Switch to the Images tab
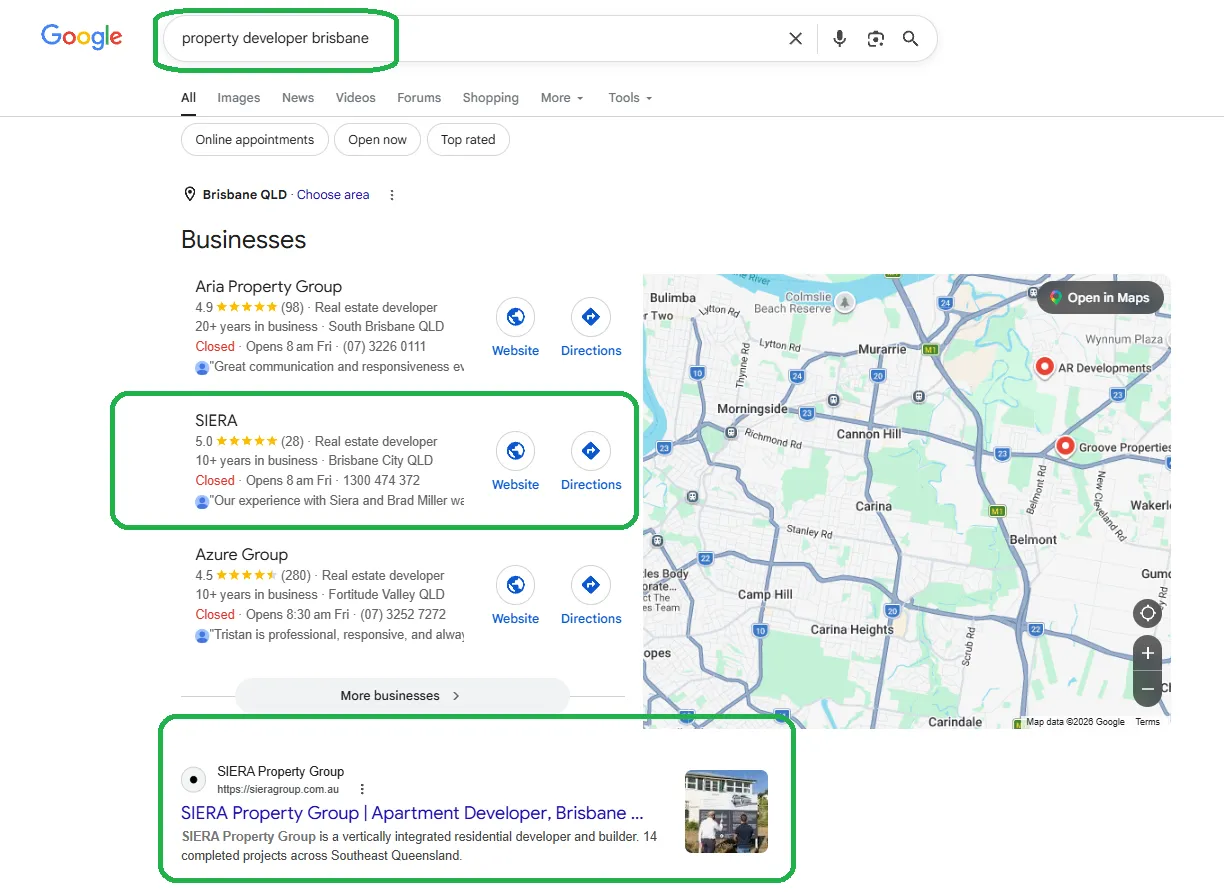The width and height of the screenshot is (1224, 892). (x=239, y=98)
